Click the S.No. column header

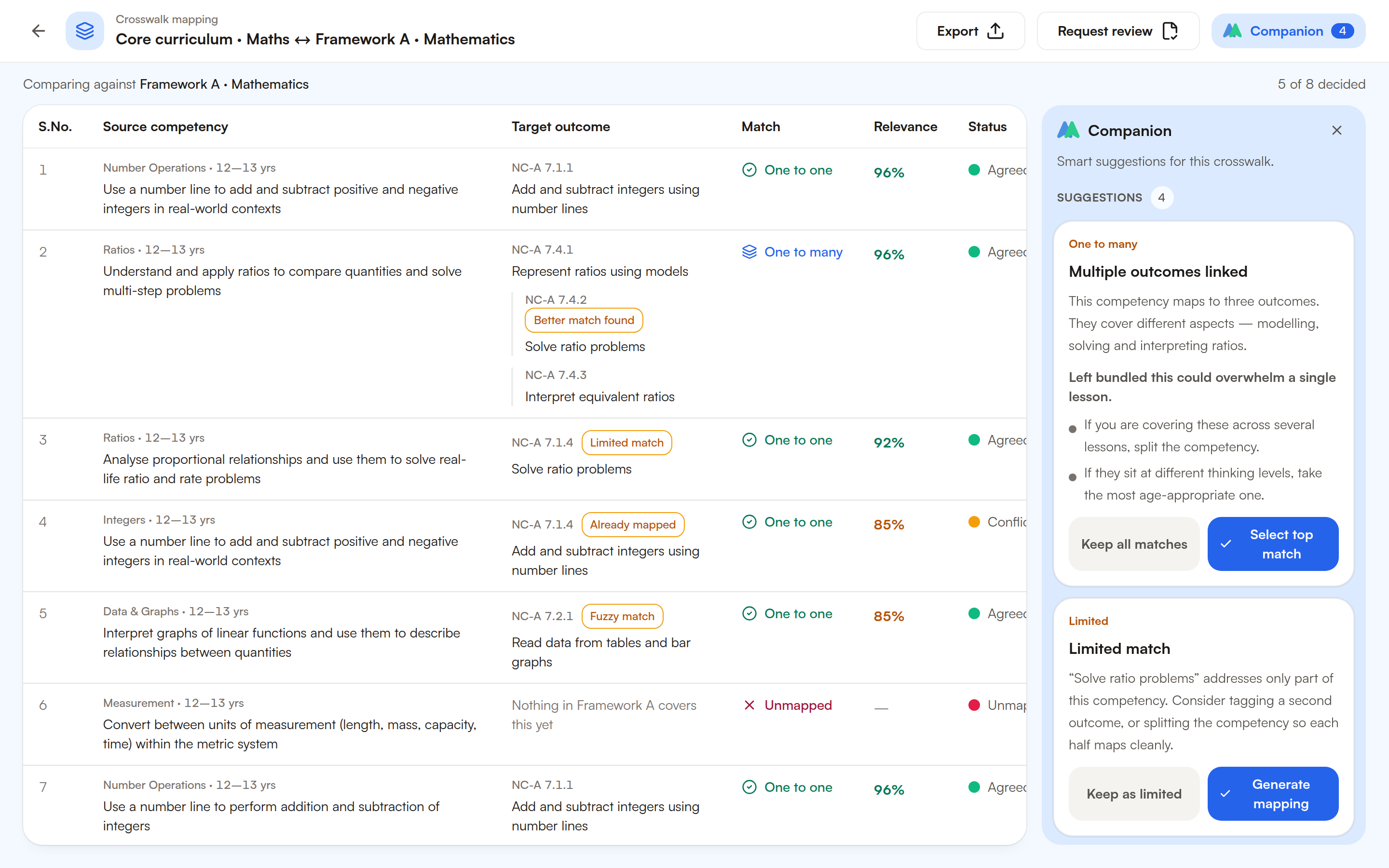pos(55,127)
